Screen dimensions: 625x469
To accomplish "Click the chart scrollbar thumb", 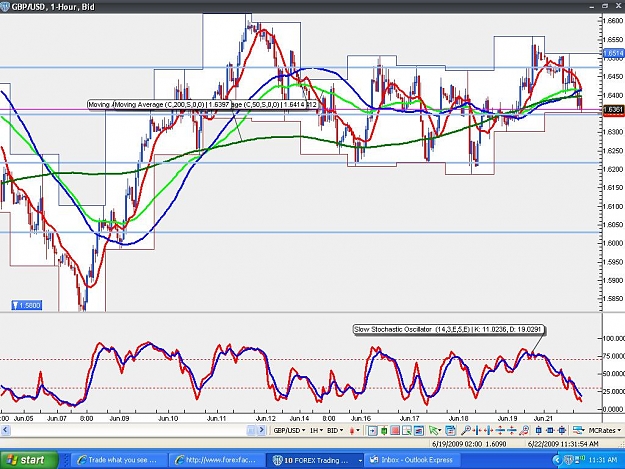I will [x=251, y=430].
